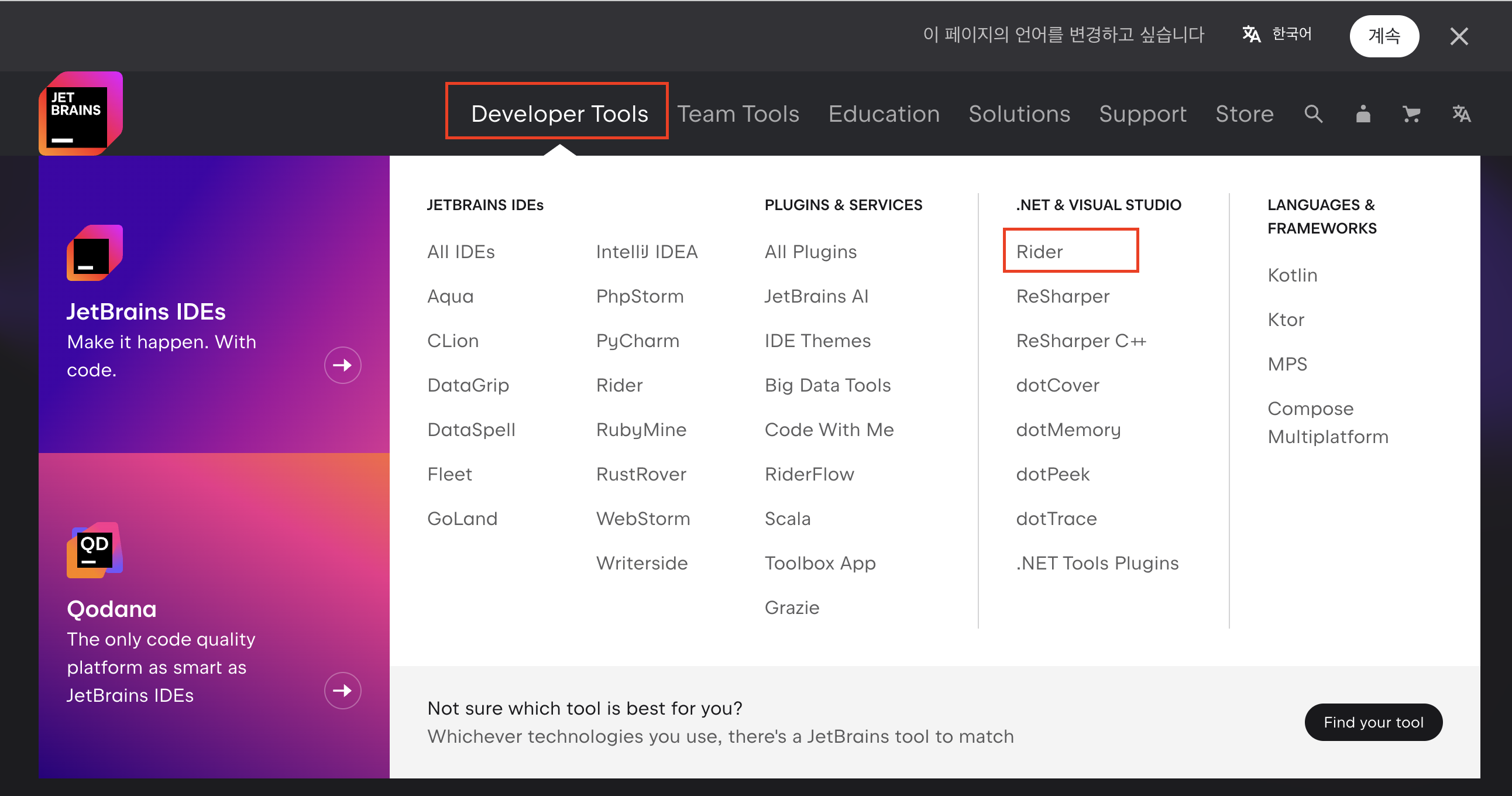Click the JetBrains IDEs arrow circle icon
This screenshot has width=1512, height=796.
342,365
